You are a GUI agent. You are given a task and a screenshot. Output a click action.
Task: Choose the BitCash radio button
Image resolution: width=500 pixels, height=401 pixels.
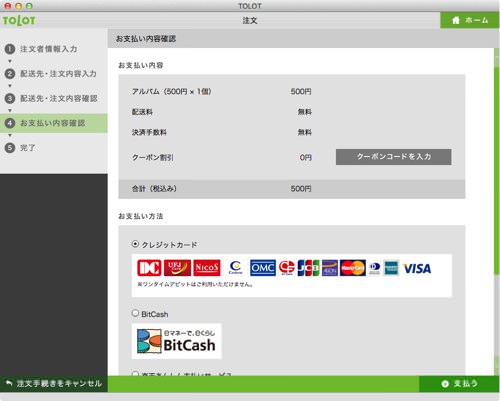point(135,313)
